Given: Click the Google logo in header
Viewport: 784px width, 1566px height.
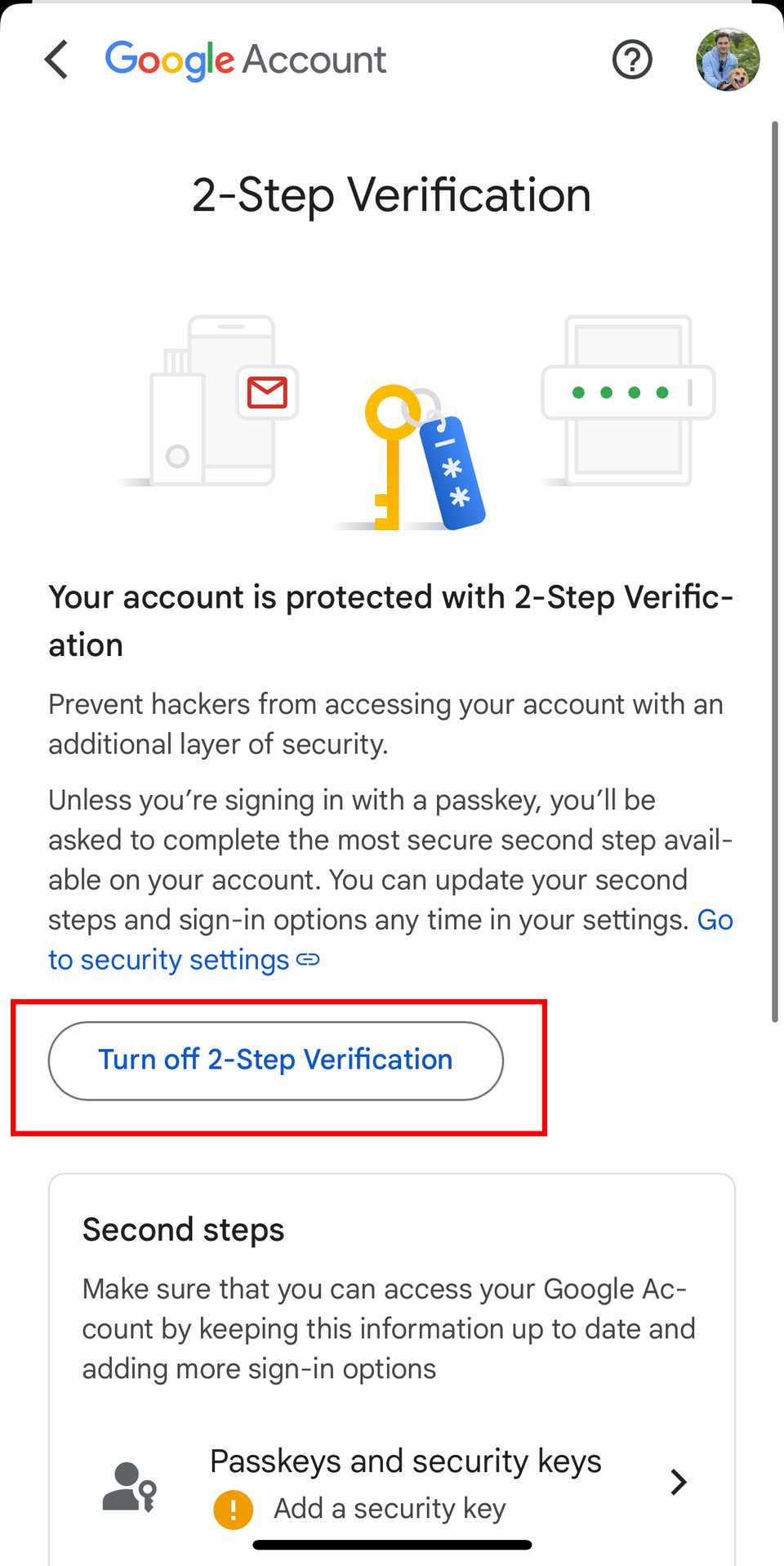Looking at the screenshot, I should (170, 60).
